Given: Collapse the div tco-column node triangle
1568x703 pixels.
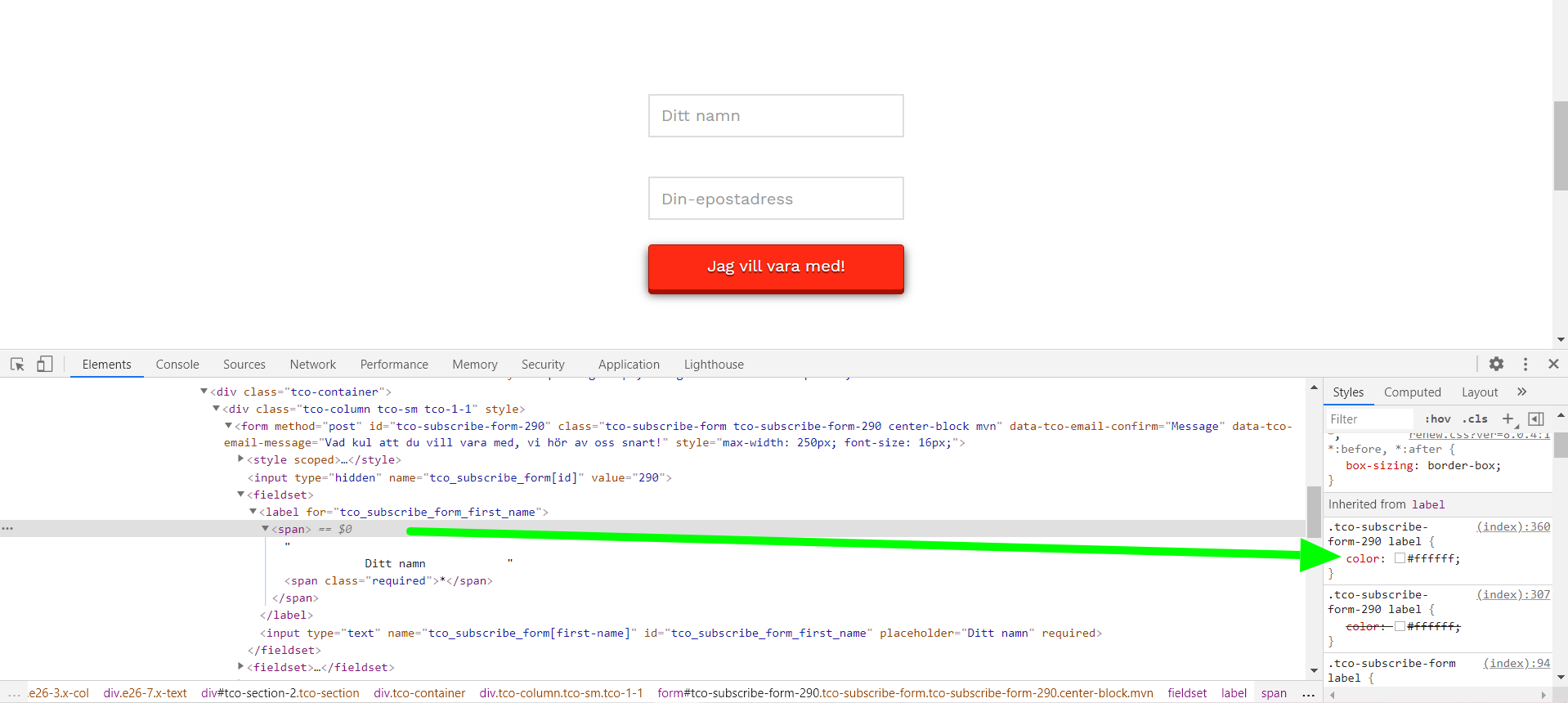Looking at the screenshot, I should point(217,409).
